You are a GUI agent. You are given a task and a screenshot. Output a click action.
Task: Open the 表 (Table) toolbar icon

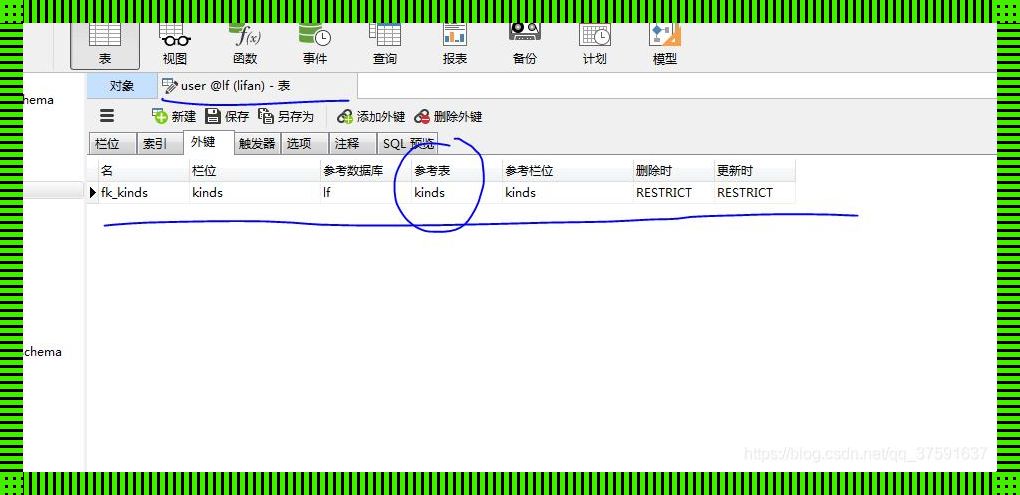(x=105, y=46)
